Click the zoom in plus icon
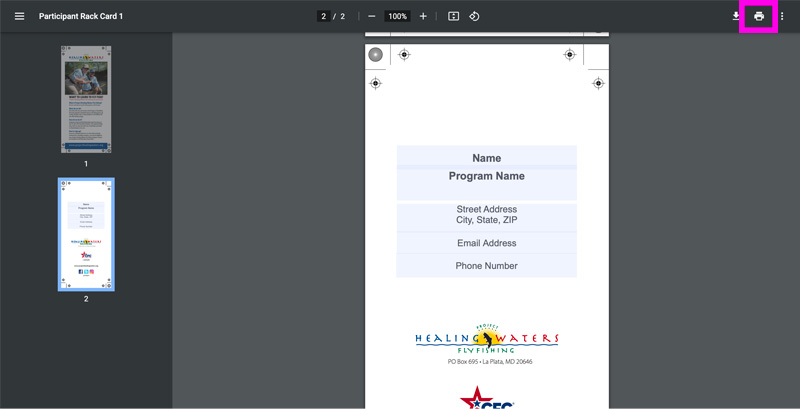Viewport: 800px width, 409px height. click(423, 16)
